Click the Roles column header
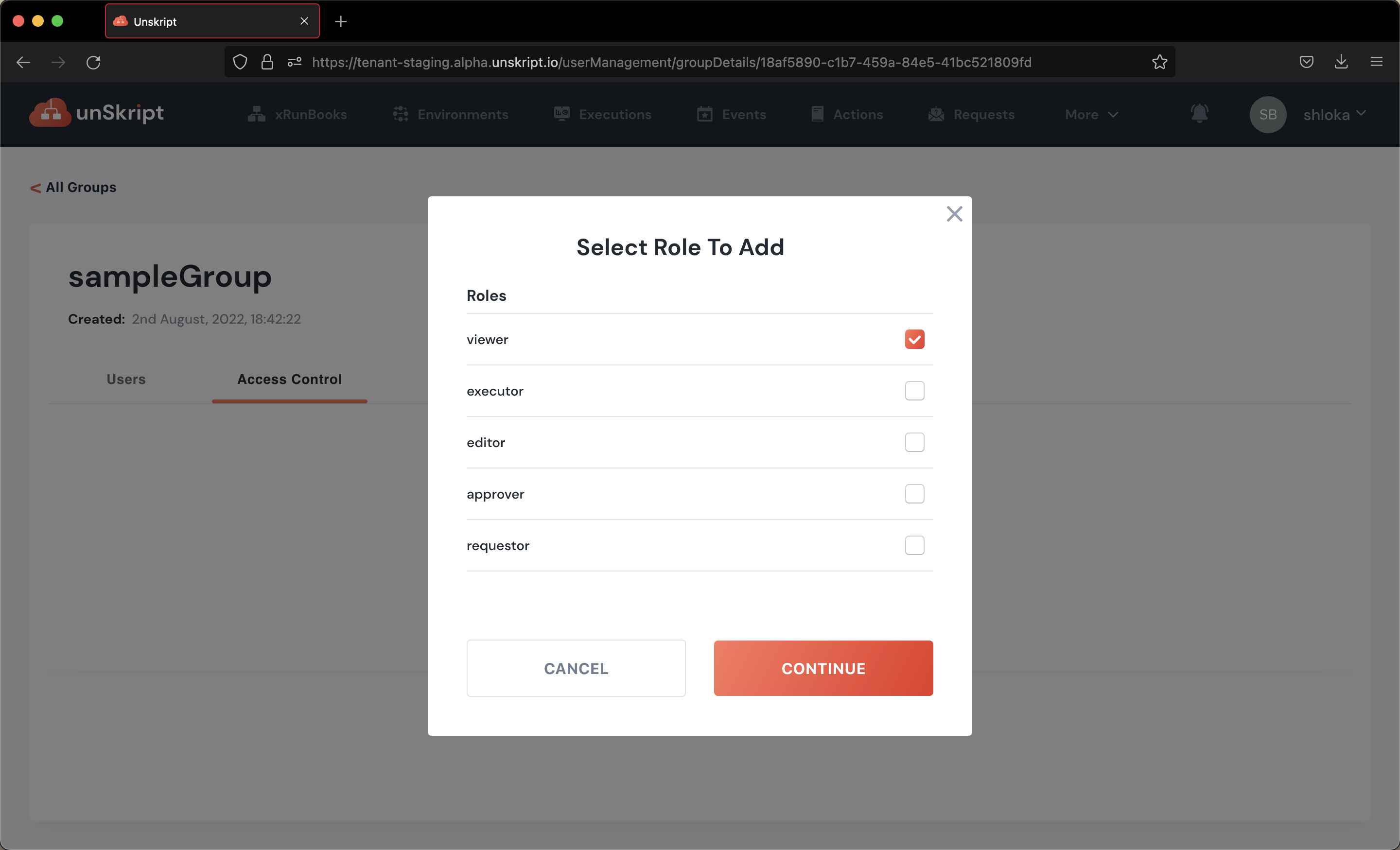 pos(487,295)
